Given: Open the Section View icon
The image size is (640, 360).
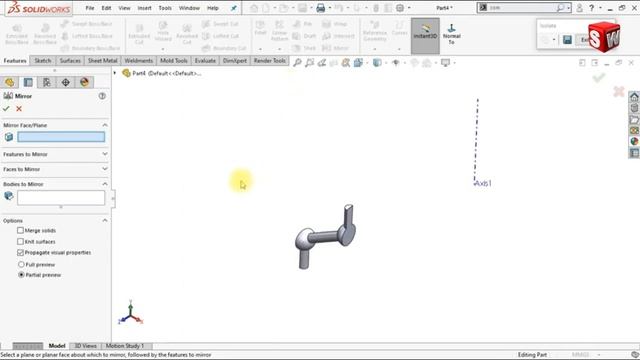Looking at the screenshot, I should pos(334,62).
